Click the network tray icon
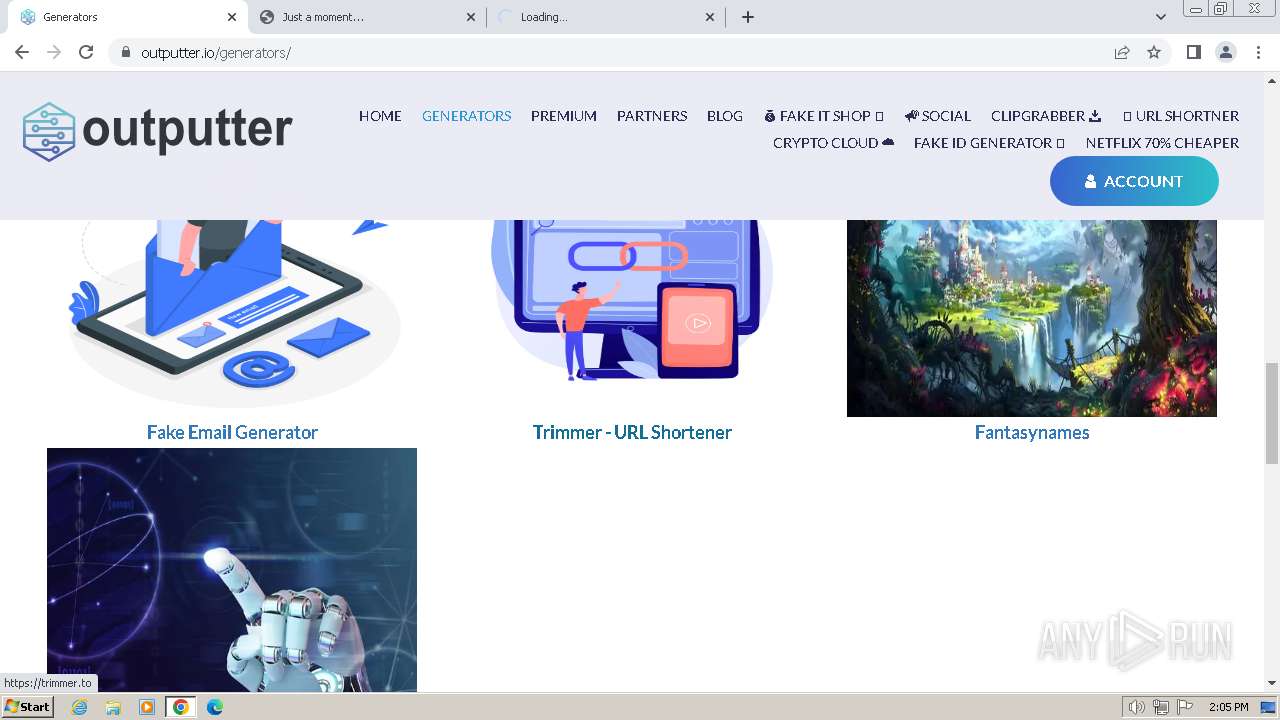 pyautogui.click(x=1161, y=707)
